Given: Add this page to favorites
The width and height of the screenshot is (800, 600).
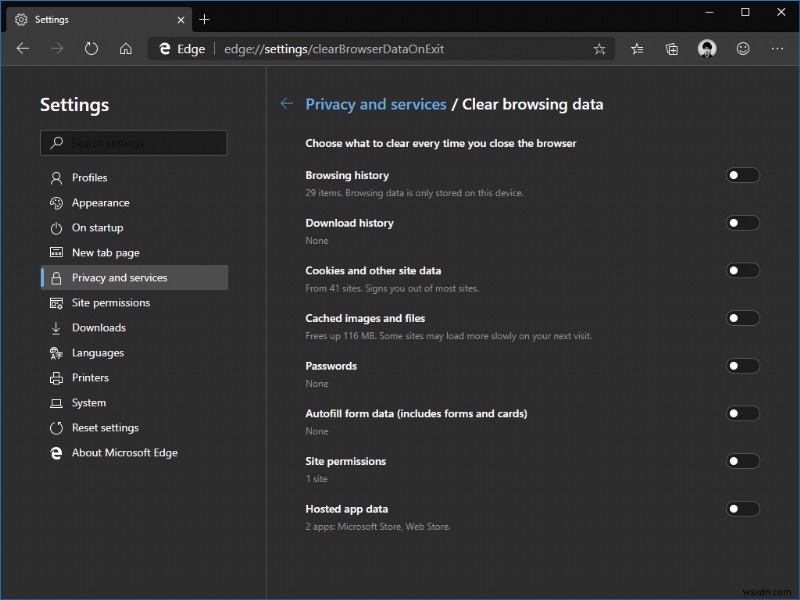Looking at the screenshot, I should [598, 48].
